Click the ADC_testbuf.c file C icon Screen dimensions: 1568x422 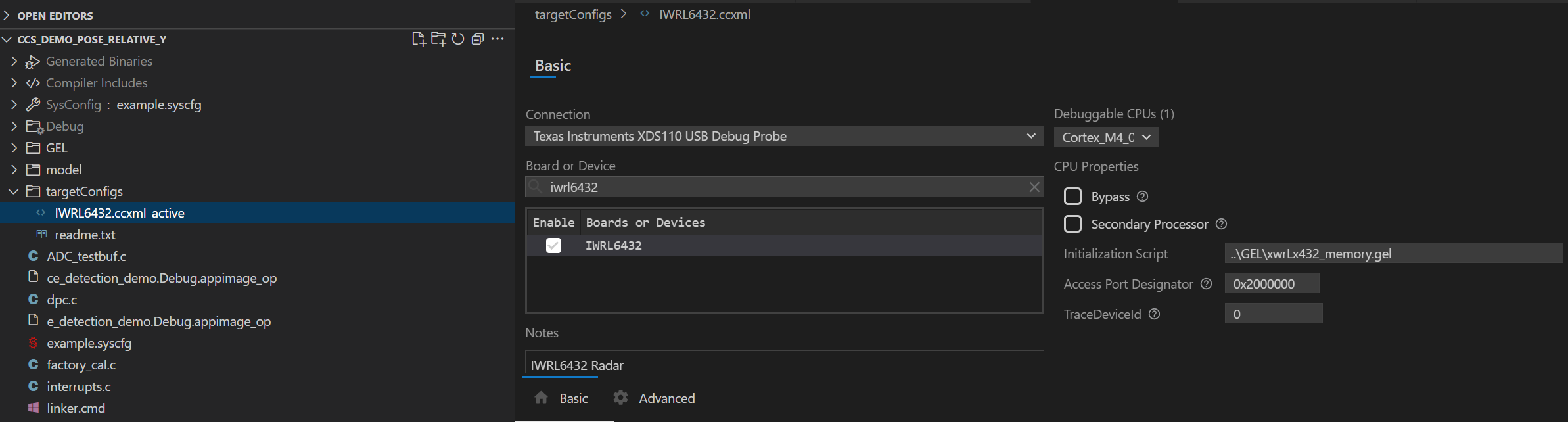point(34,256)
